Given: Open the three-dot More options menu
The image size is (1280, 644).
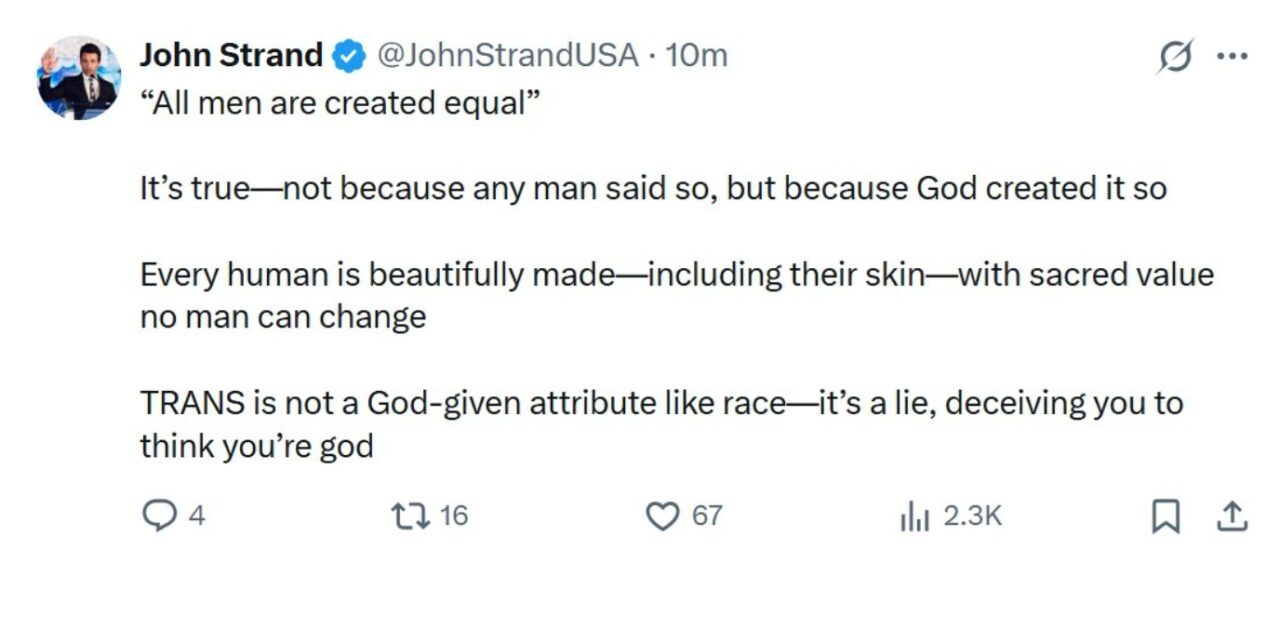Looking at the screenshot, I should pos(1233,56).
